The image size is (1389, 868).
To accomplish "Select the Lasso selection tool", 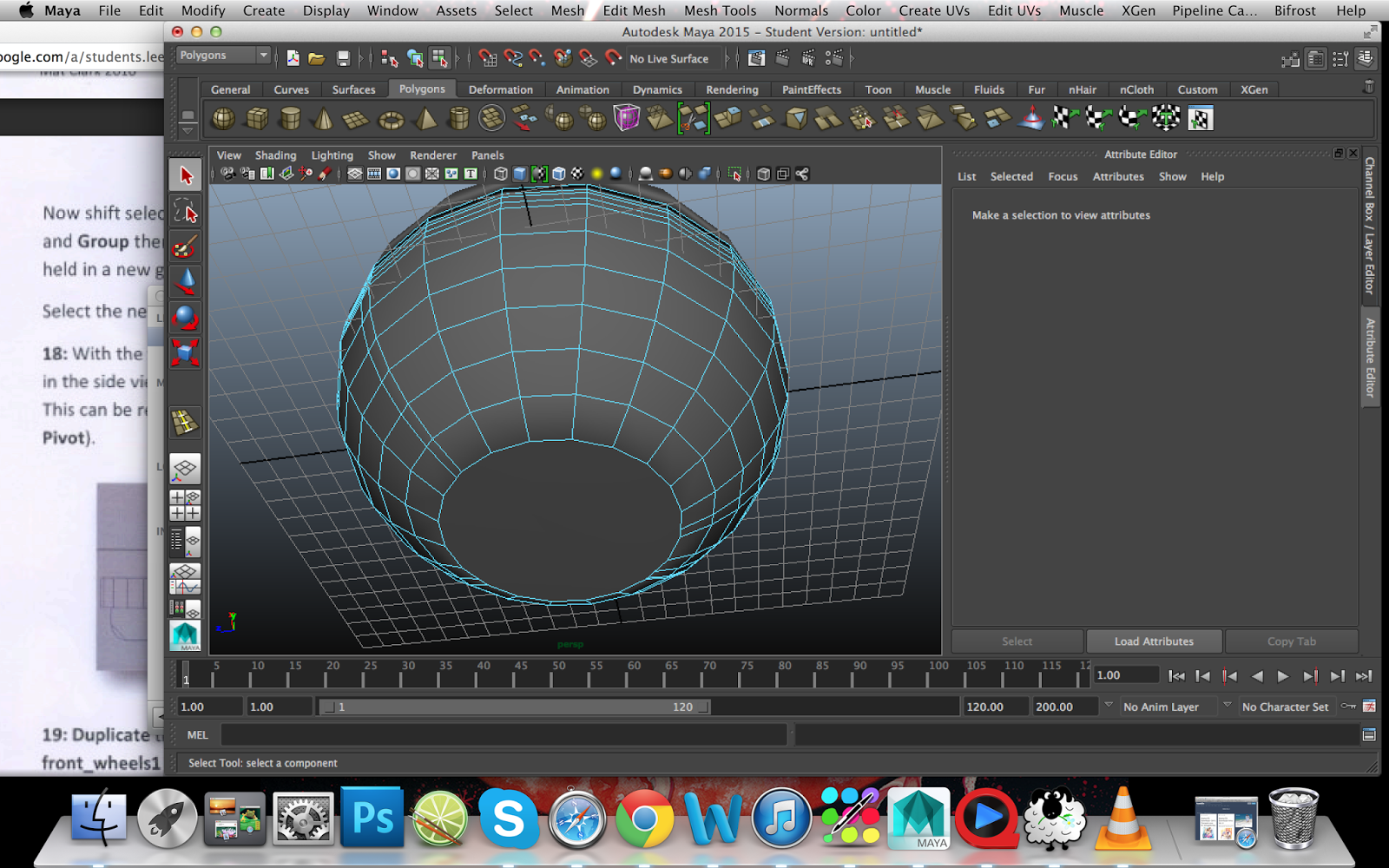I will click(185, 208).
